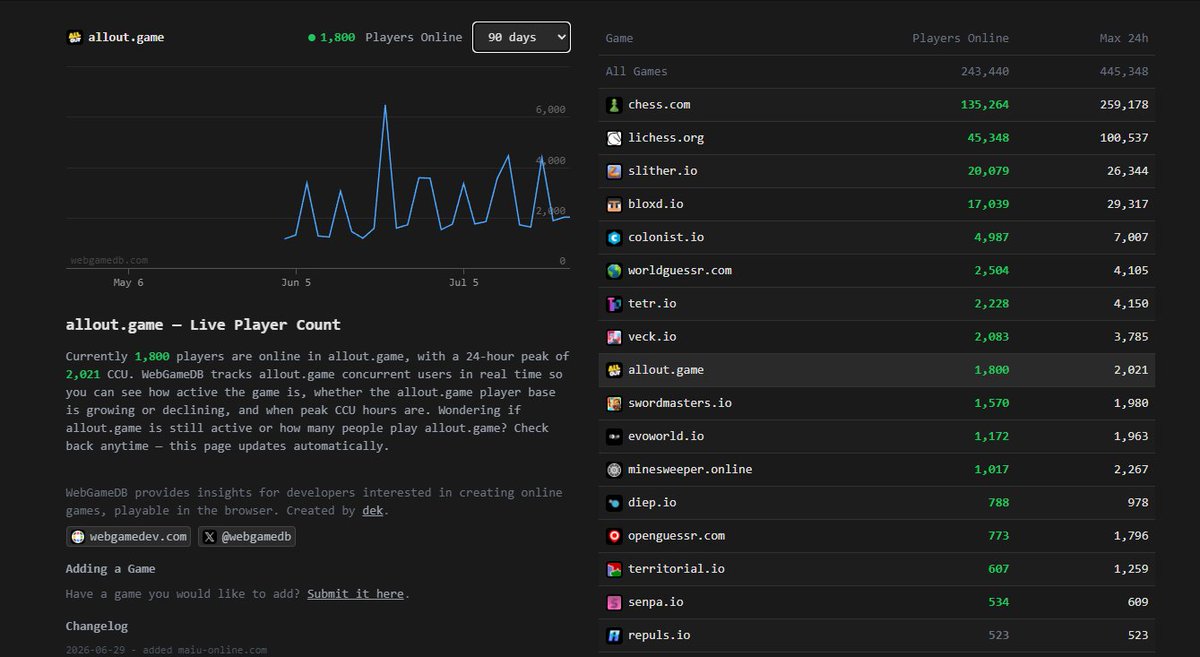The image size is (1200, 657).
Task: Click the X logo on @webgamedb badge
Action: 209,537
